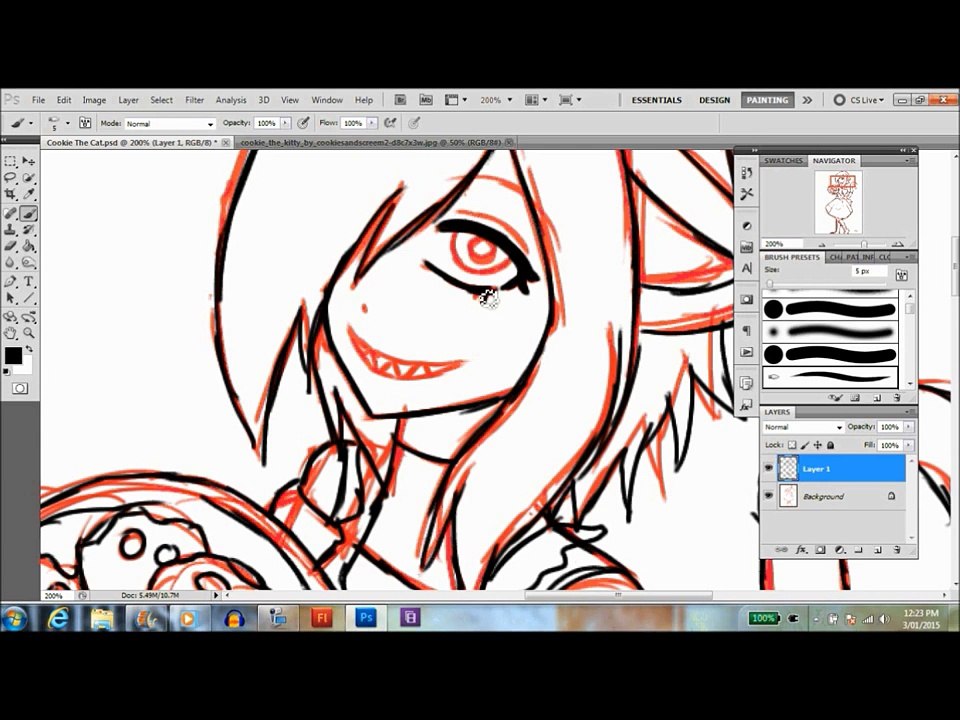Select the Layers panel tab
The image size is (960, 720).
click(x=778, y=412)
